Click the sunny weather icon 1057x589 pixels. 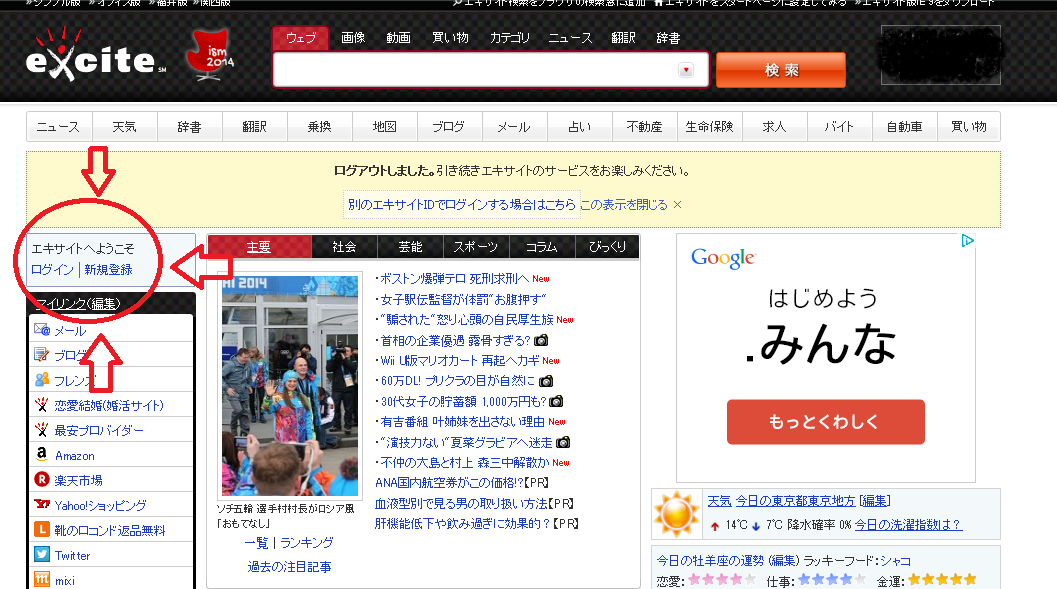[x=677, y=514]
